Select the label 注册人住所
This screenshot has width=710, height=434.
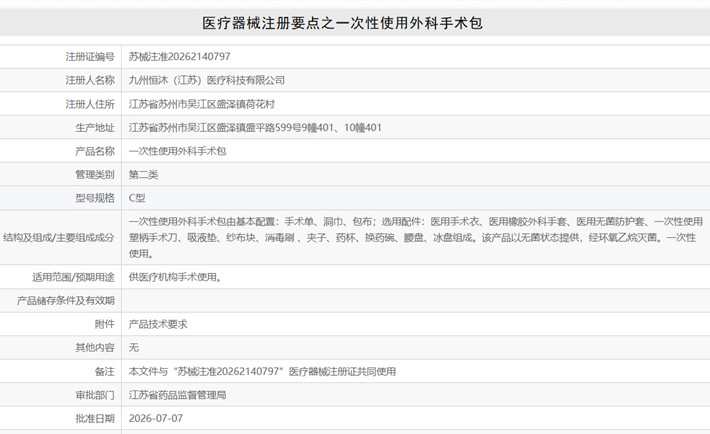(x=90, y=104)
